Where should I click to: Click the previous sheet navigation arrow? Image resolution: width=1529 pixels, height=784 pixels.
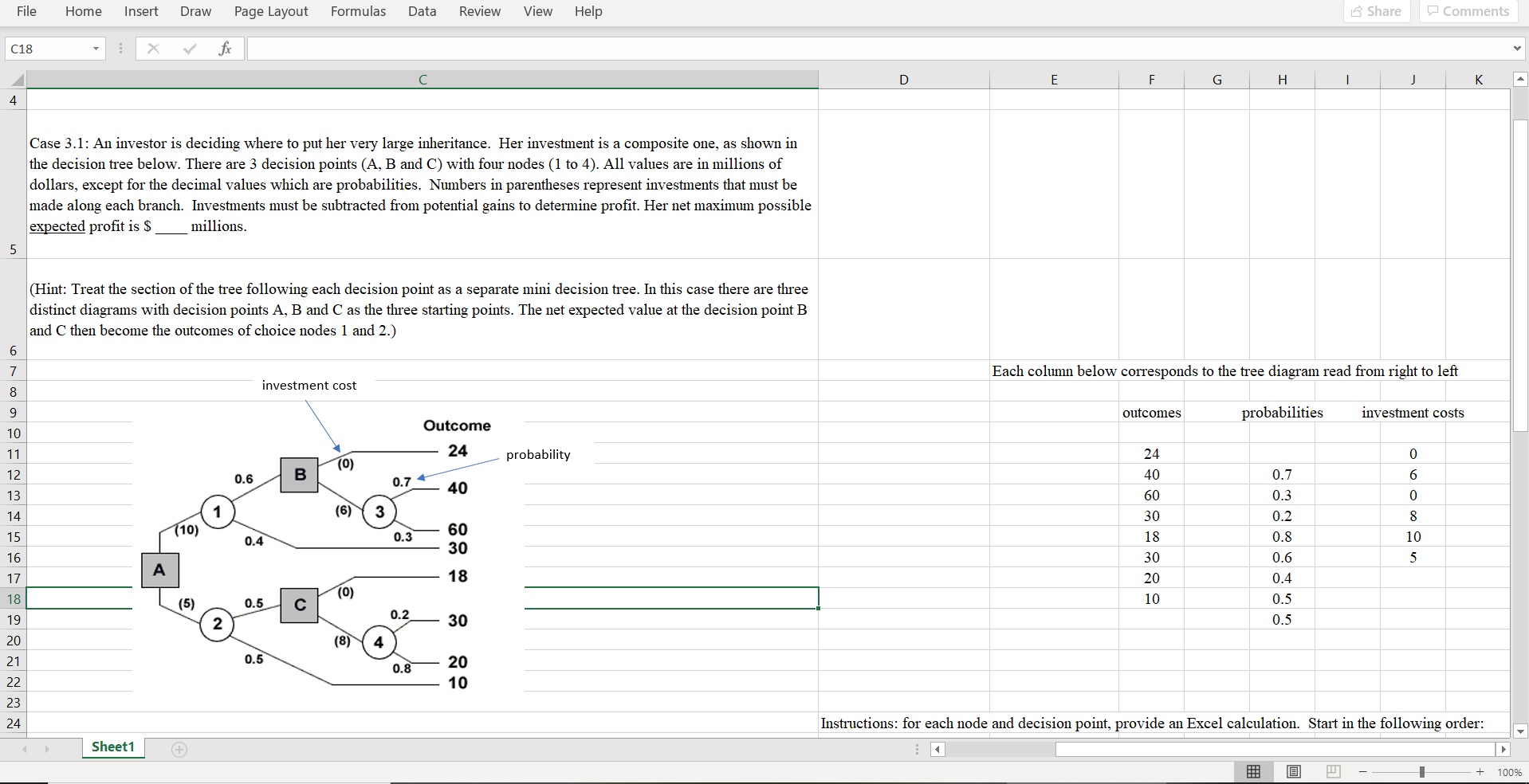(x=25, y=750)
